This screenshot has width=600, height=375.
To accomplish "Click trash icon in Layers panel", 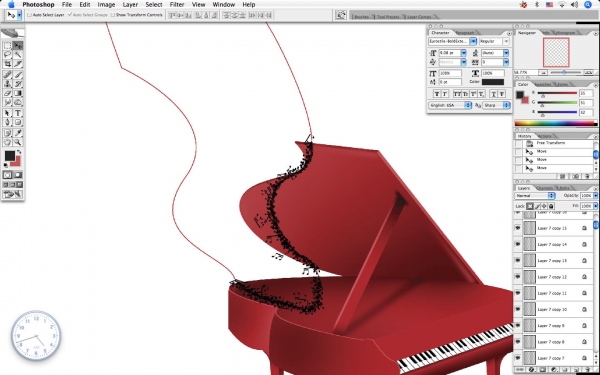I will pos(587,370).
